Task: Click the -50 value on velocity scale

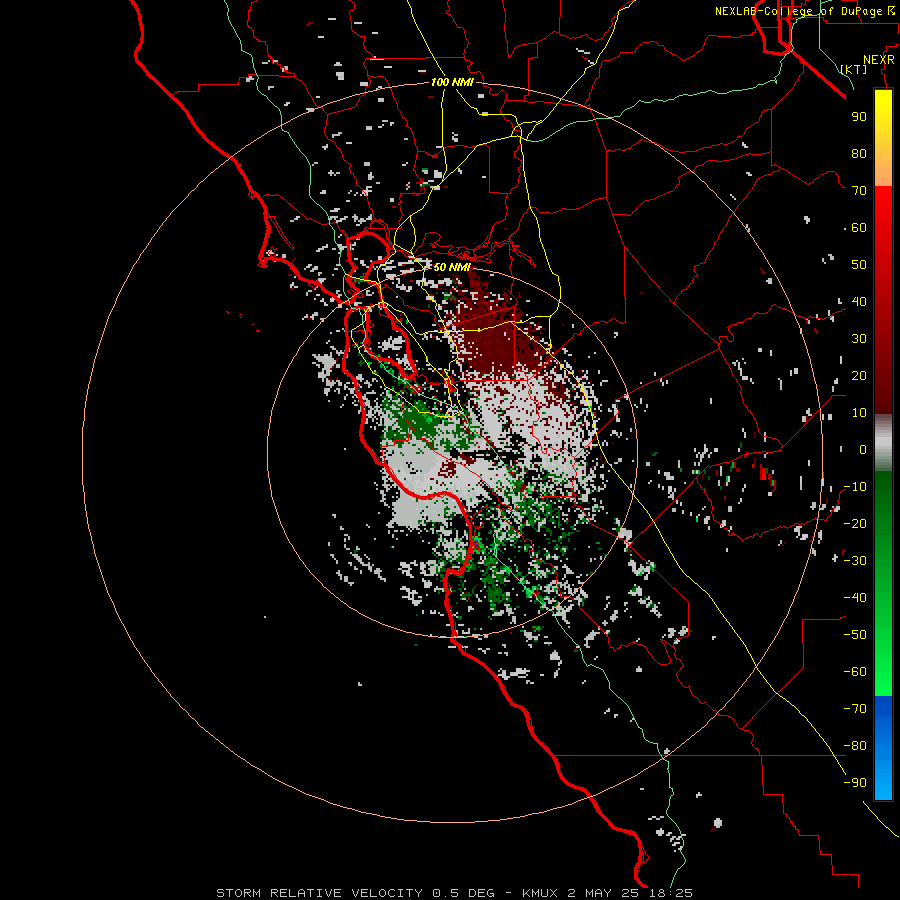Action: click(x=855, y=635)
